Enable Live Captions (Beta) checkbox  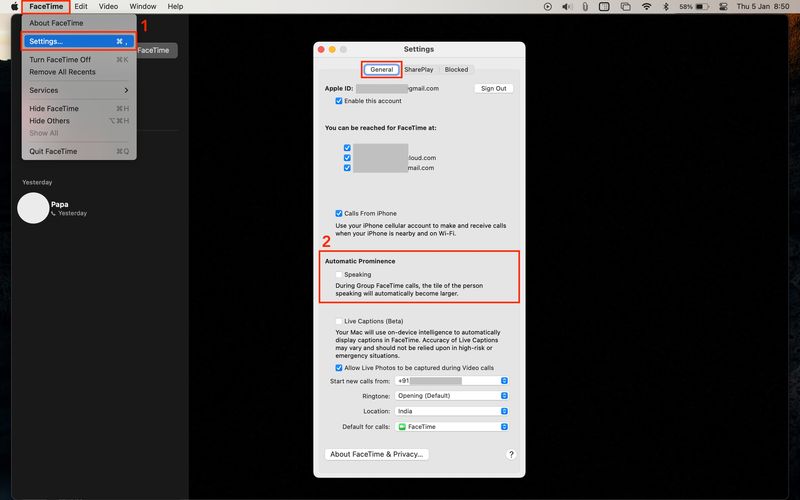point(339,321)
